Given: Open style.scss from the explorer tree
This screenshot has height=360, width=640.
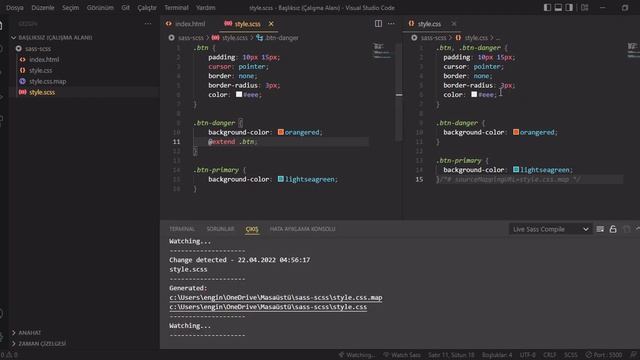Looking at the screenshot, I should (42, 92).
